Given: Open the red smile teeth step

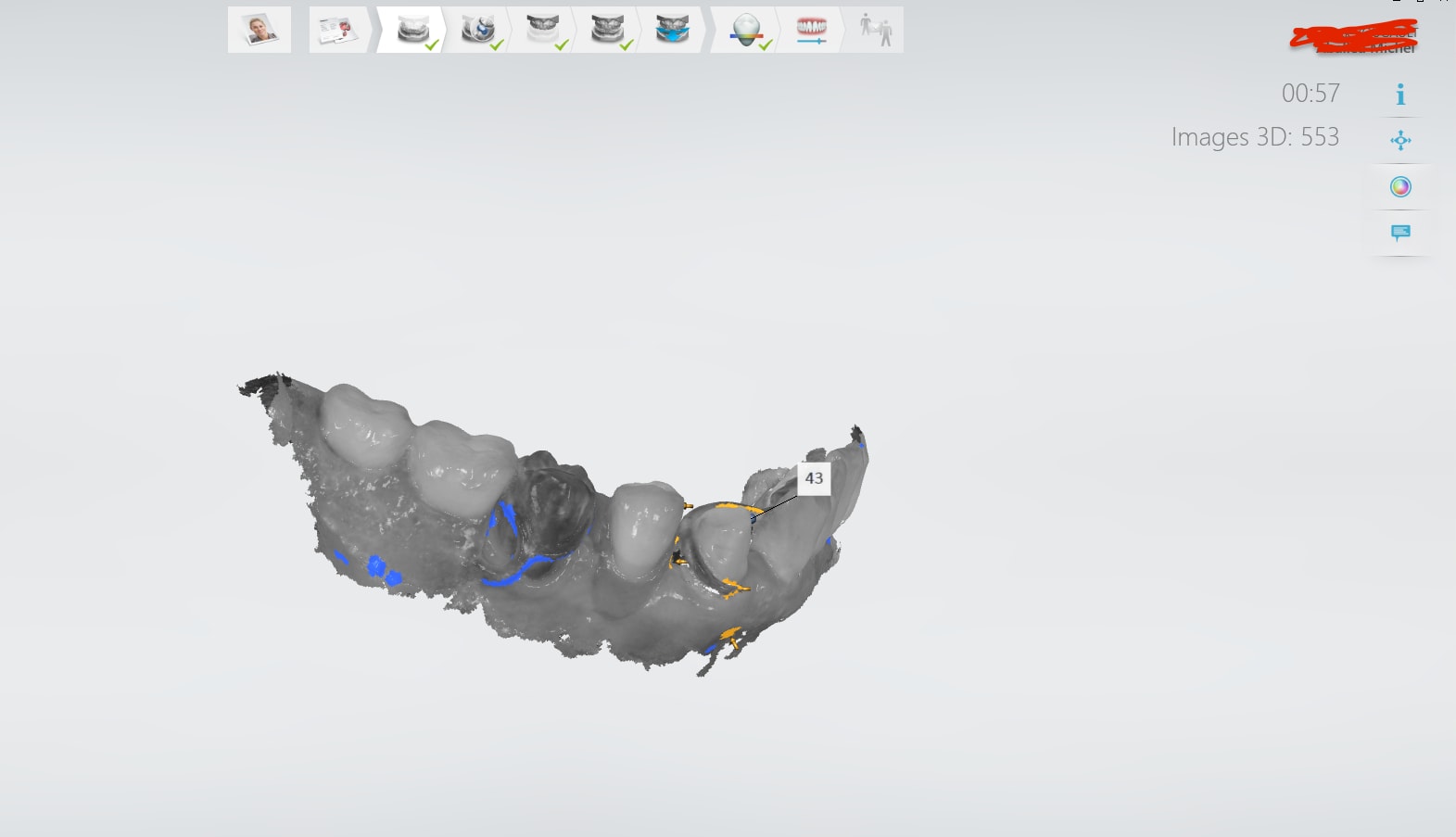Looking at the screenshot, I should tap(811, 30).
